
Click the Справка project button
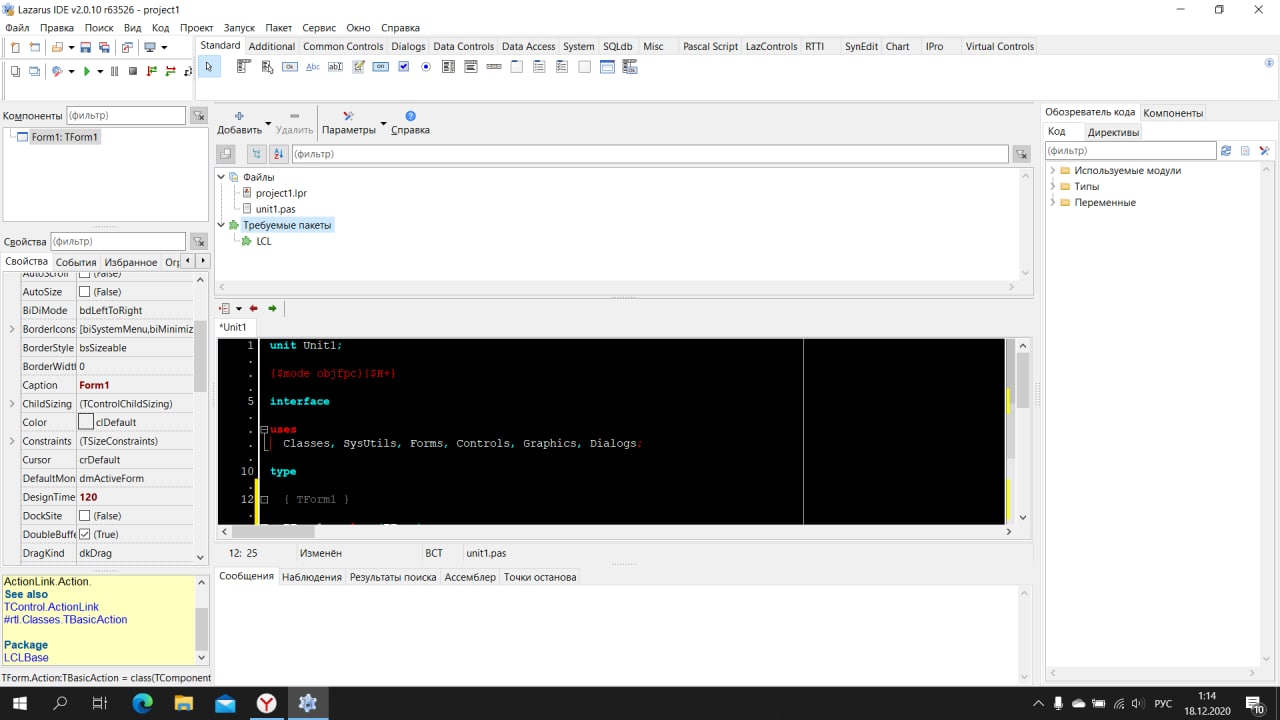pos(410,123)
